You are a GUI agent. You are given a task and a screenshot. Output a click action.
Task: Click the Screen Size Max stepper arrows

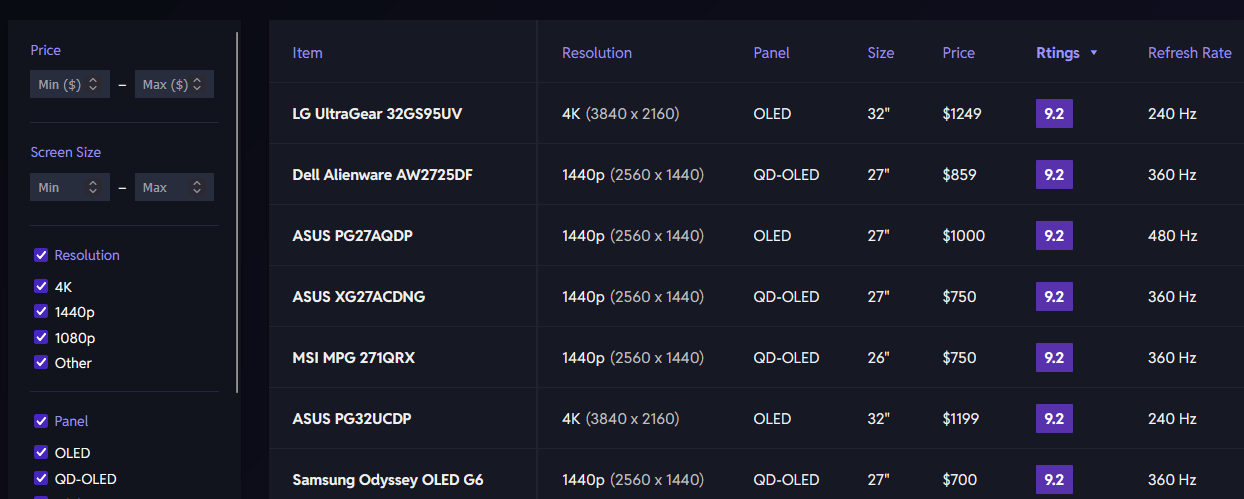(x=197, y=187)
